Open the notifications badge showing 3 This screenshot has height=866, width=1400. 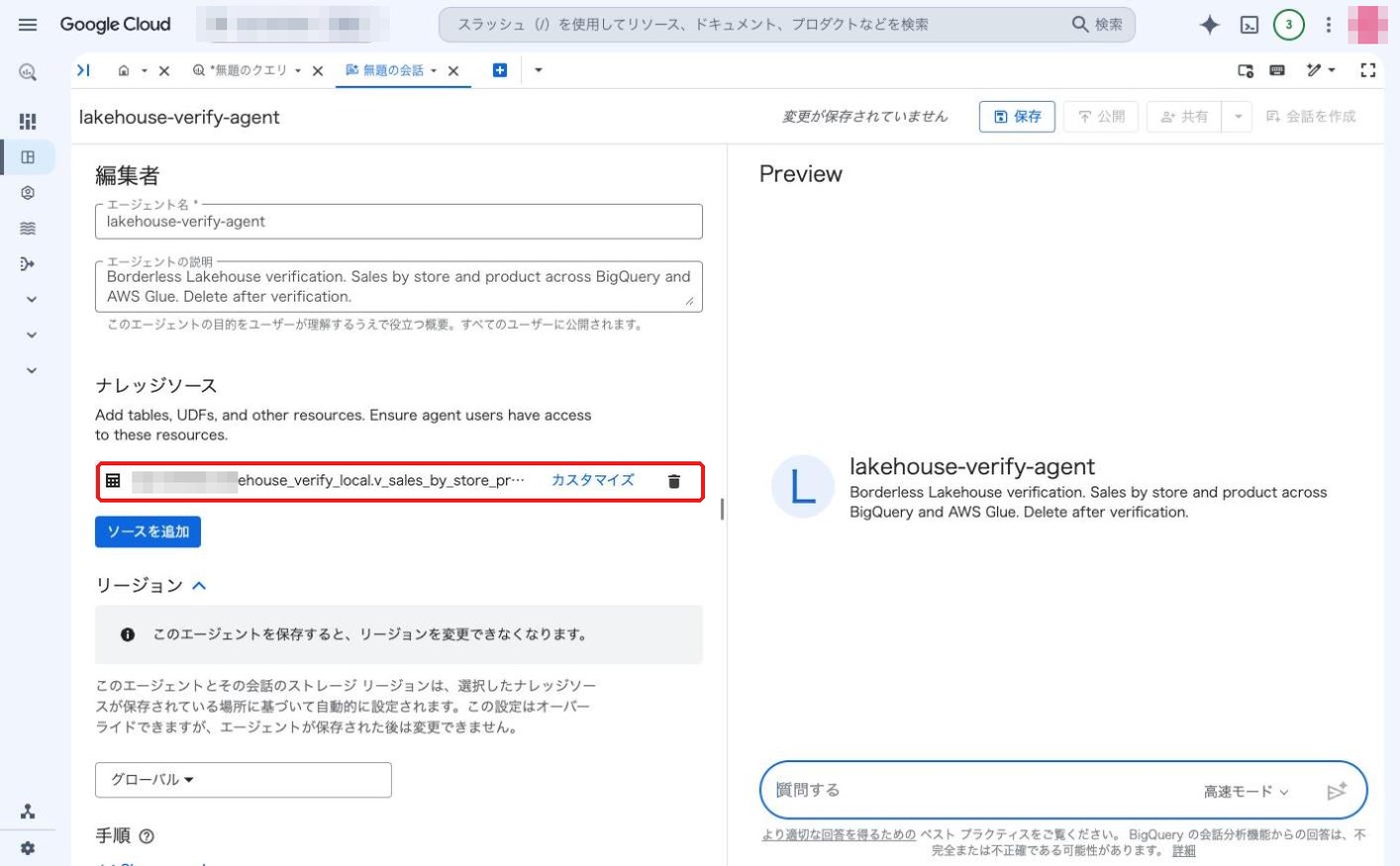(x=1288, y=25)
